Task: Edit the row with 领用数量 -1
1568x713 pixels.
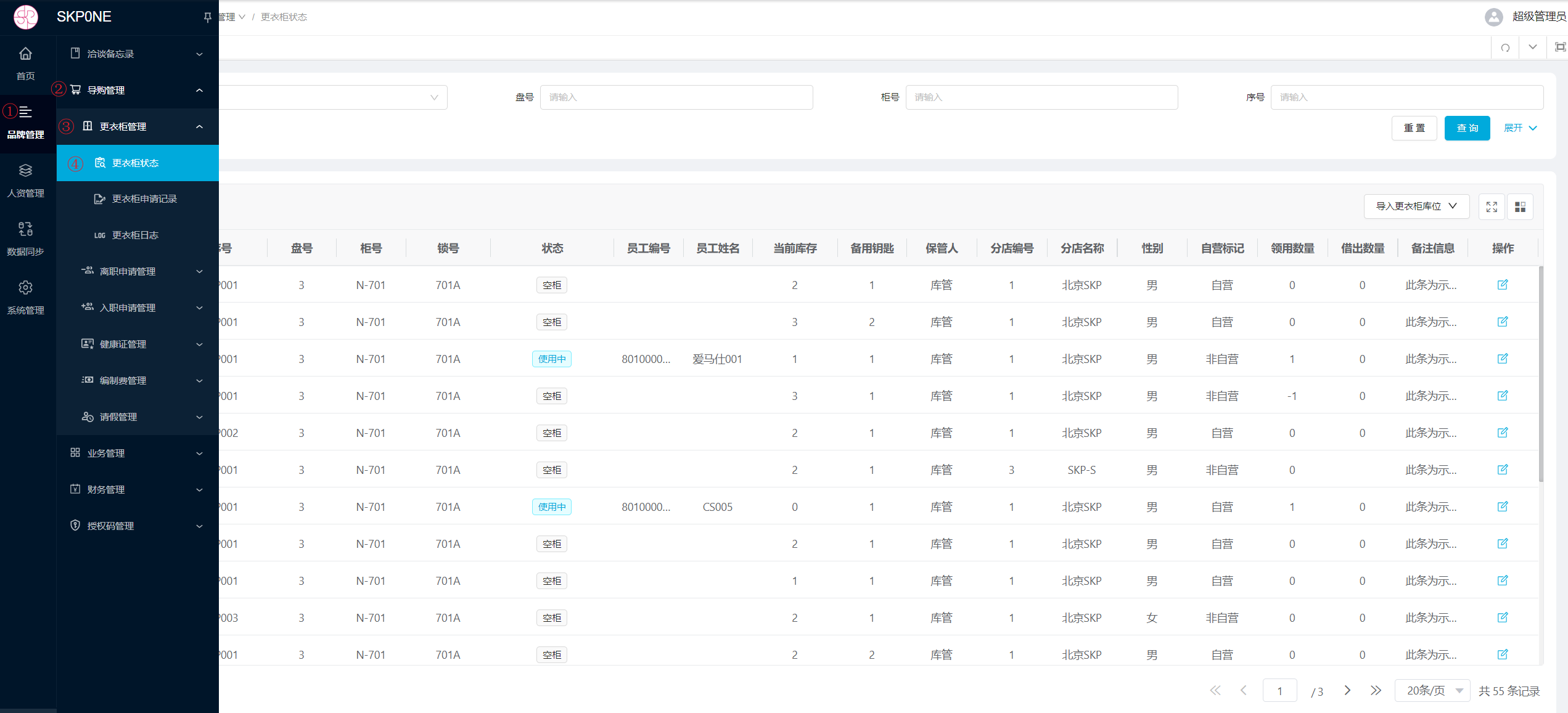Action: coord(1503,396)
